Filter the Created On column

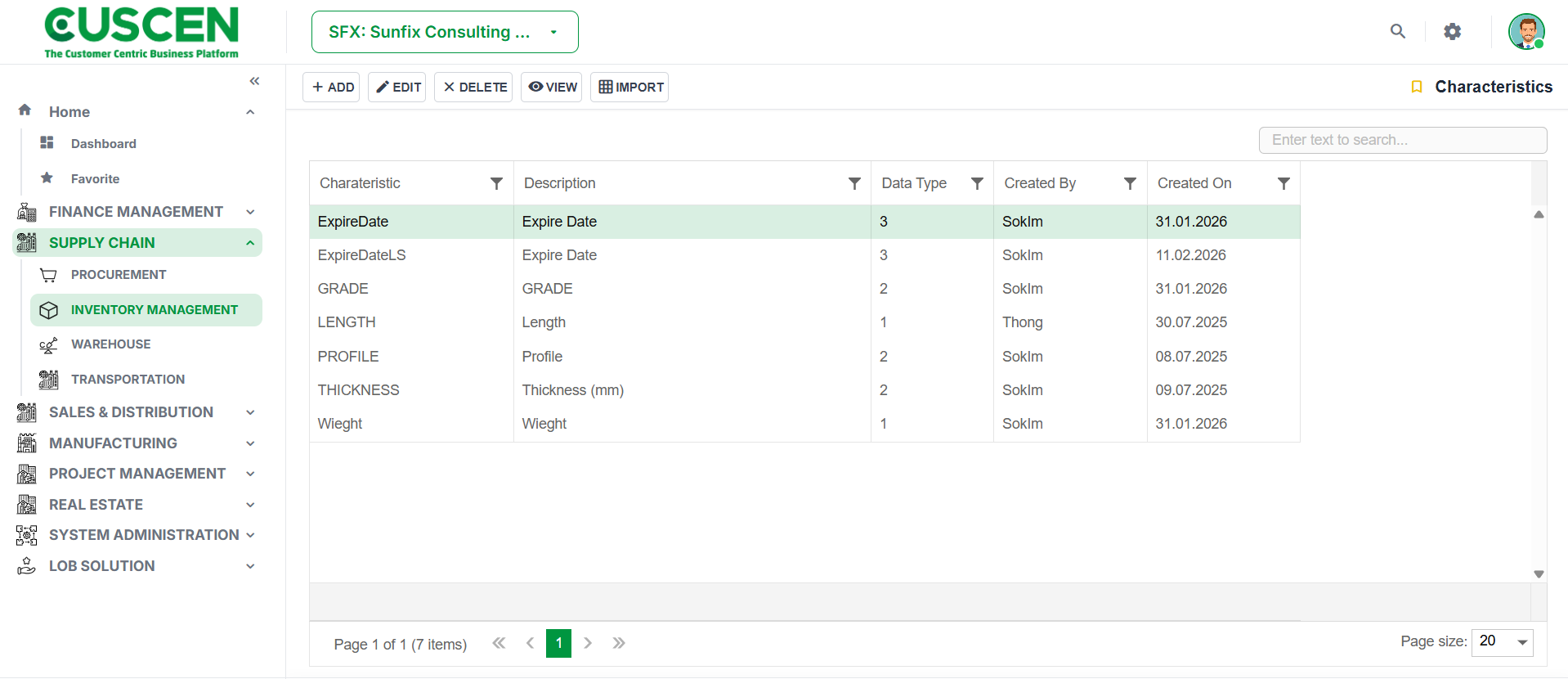point(1284,183)
